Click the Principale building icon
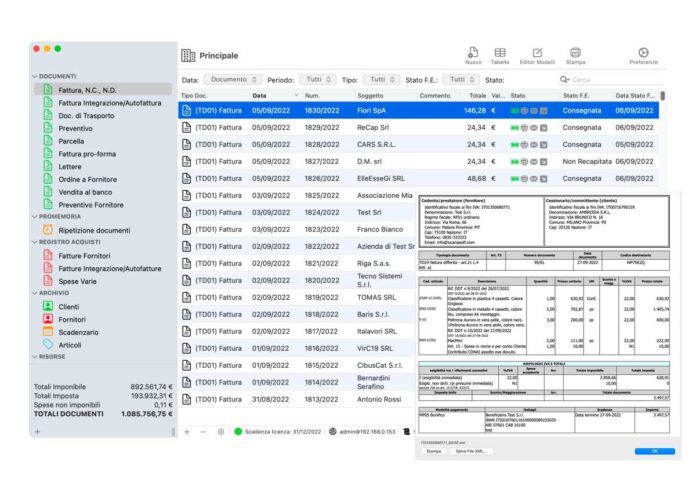Screen dimensions: 696x479 [x=188, y=55]
